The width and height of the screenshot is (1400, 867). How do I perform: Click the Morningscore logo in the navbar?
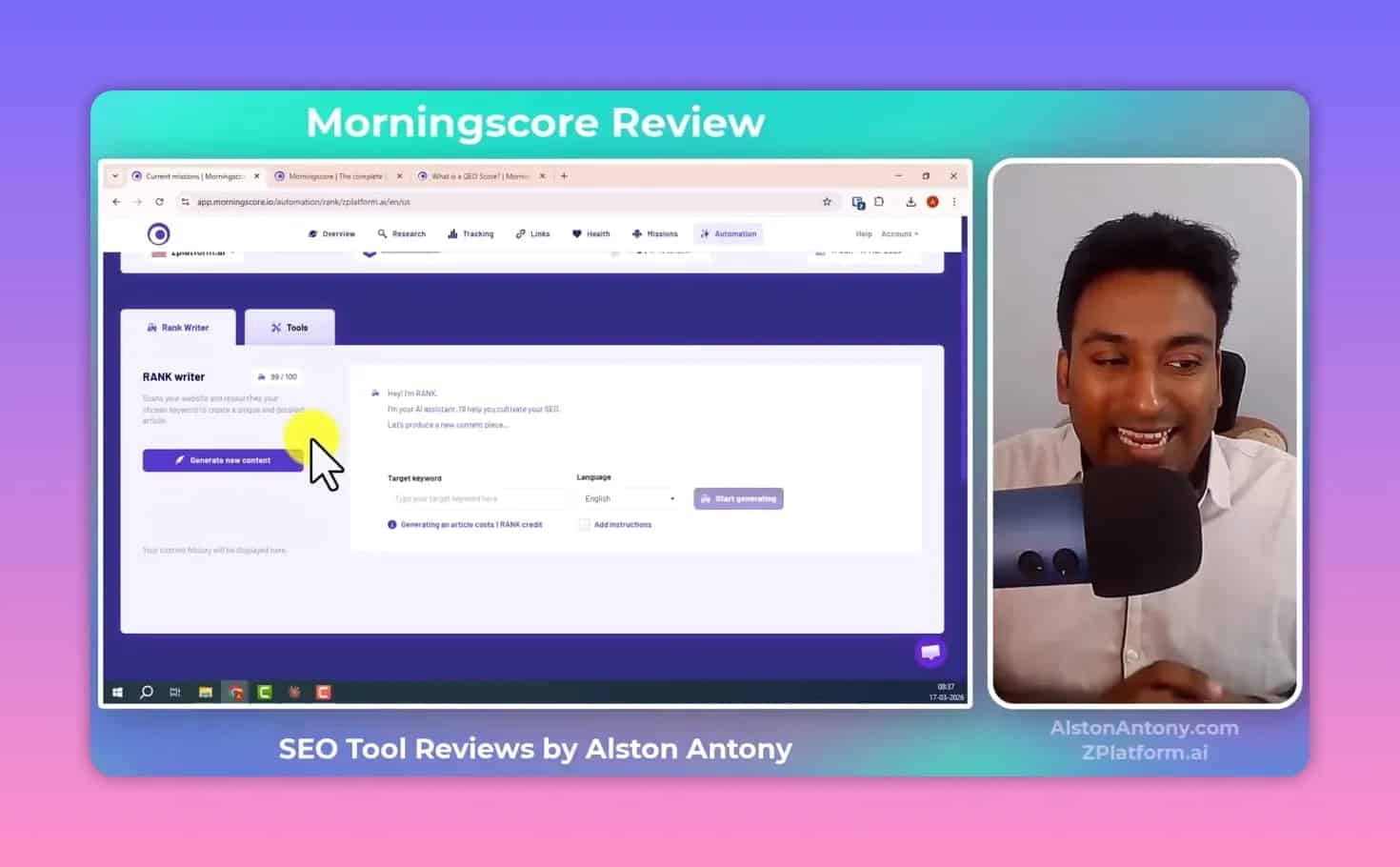pos(158,233)
